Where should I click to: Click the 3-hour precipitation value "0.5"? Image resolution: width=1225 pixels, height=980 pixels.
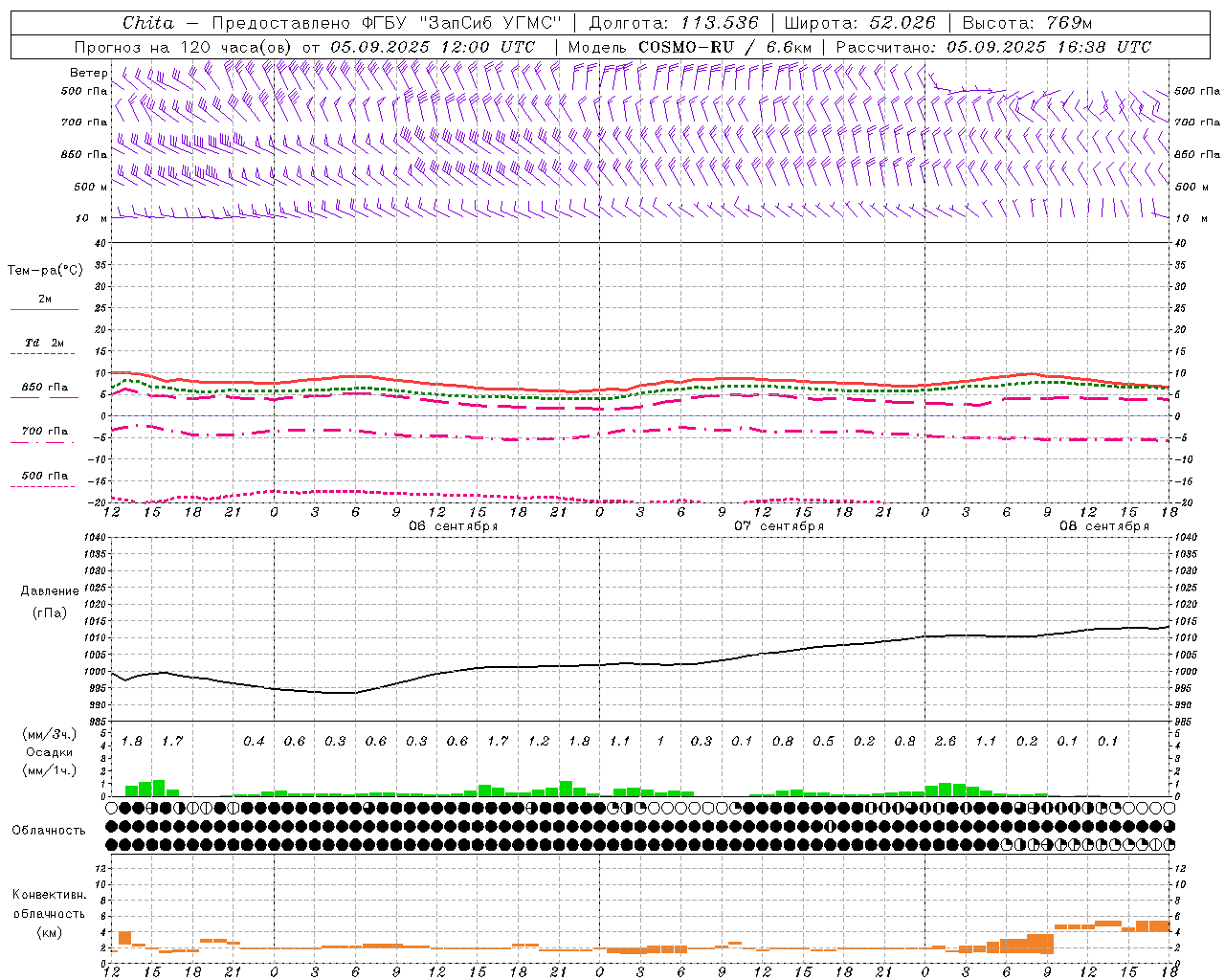coord(823,742)
